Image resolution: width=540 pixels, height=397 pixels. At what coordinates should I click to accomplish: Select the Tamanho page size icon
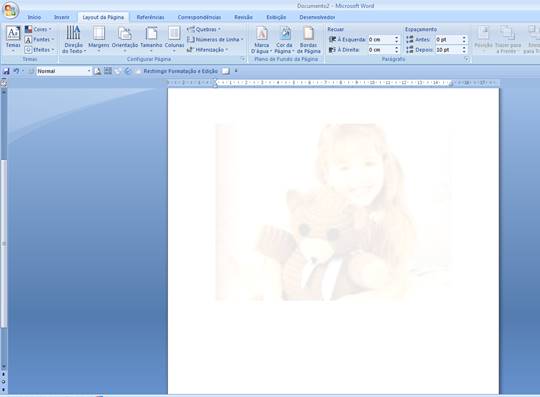151,34
